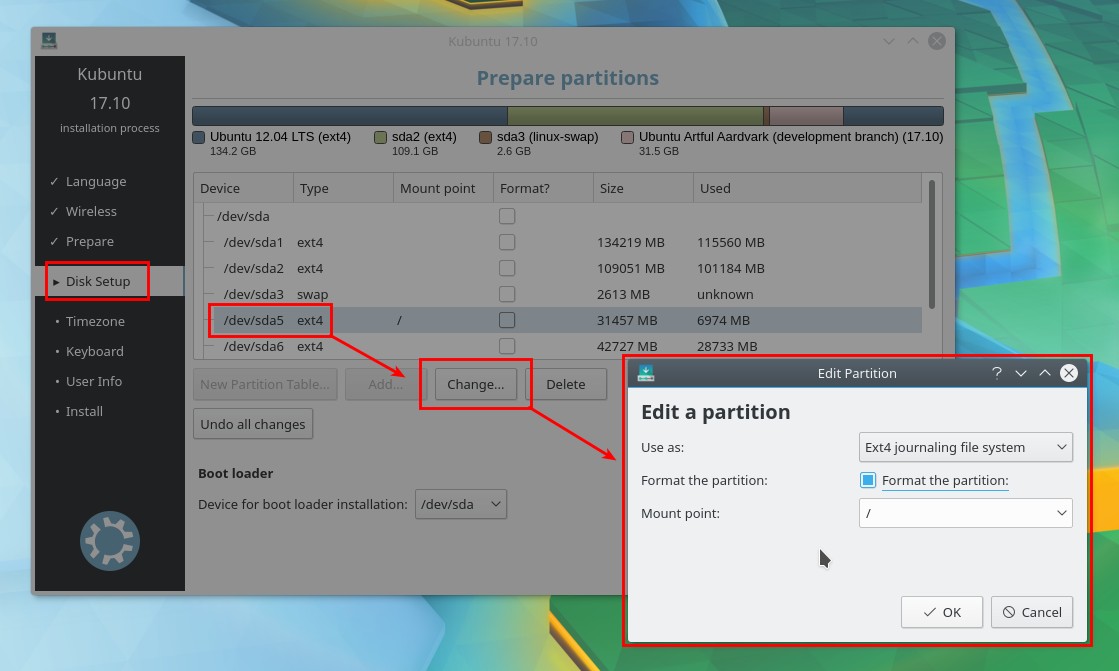The height and width of the screenshot is (671, 1119).
Task: Check the Format? box for /dev/sda1
Action: tap(507, 242)
